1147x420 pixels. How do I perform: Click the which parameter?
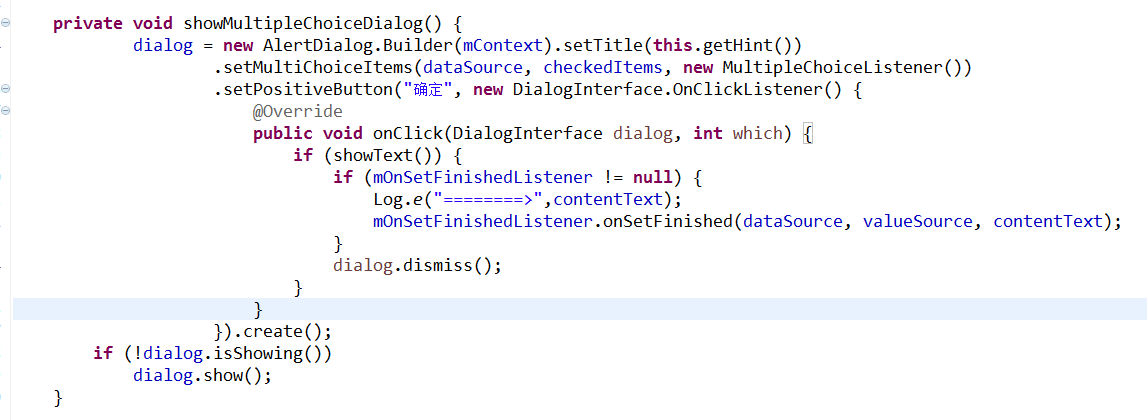756,134
